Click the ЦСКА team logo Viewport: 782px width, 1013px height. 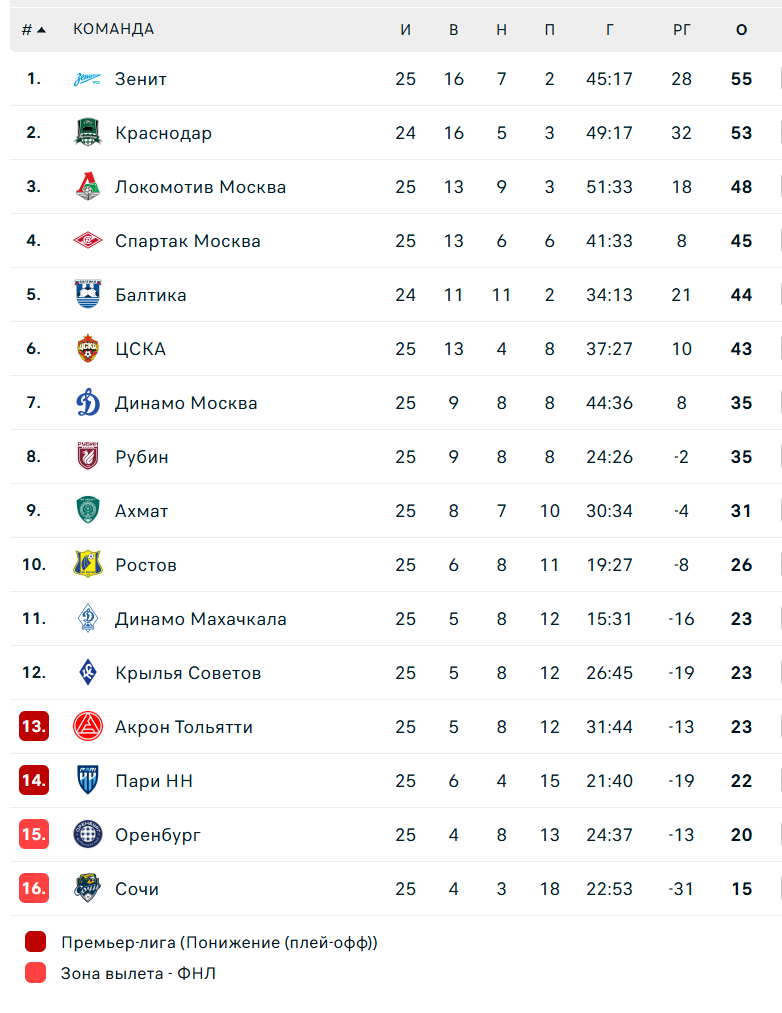[x=88, y=349]
